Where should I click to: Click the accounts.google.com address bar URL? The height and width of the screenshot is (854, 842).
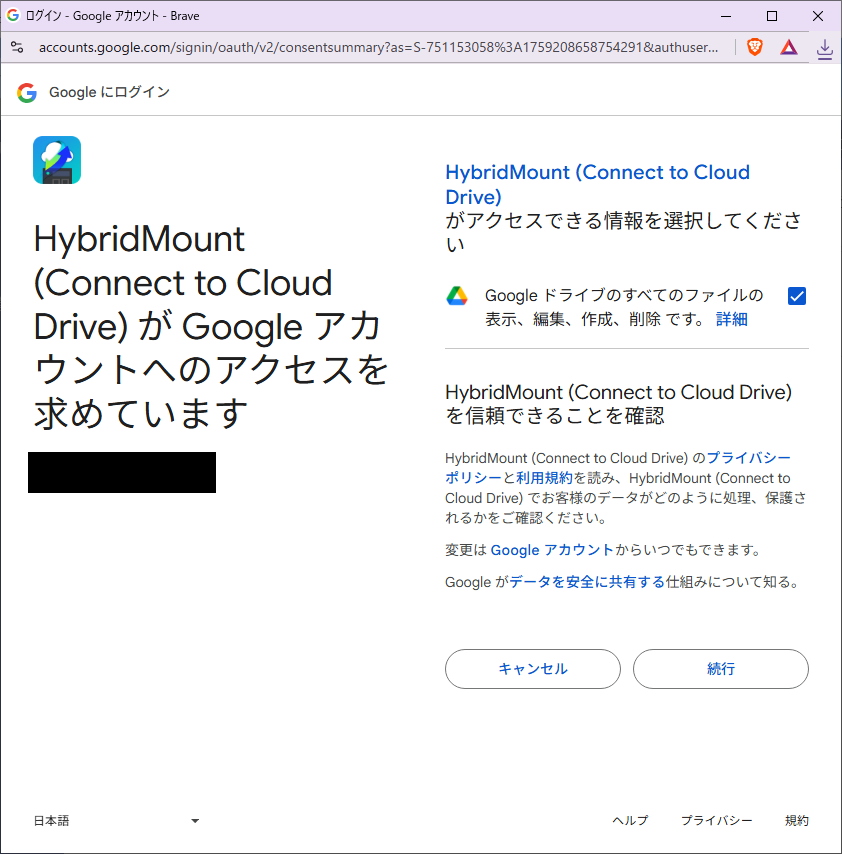point(379,47)
